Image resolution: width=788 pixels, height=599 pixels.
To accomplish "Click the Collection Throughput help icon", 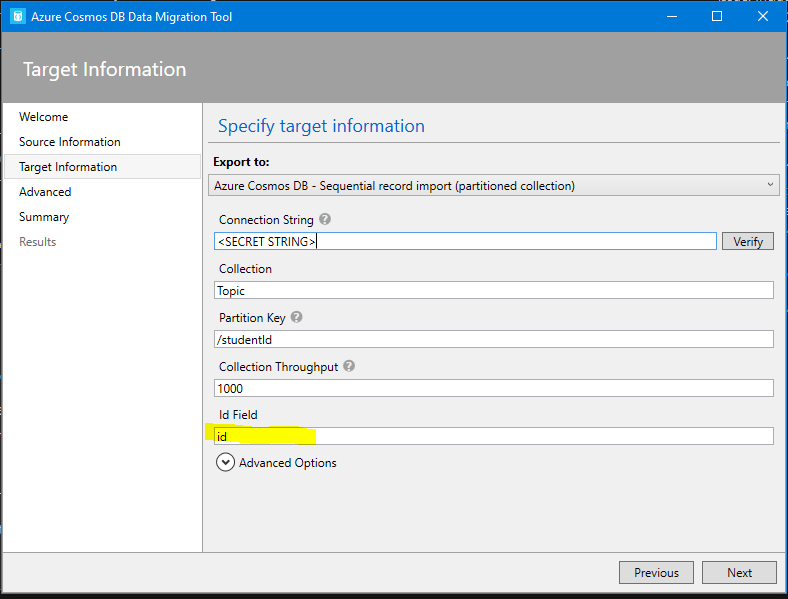I will tap(349, 366).
